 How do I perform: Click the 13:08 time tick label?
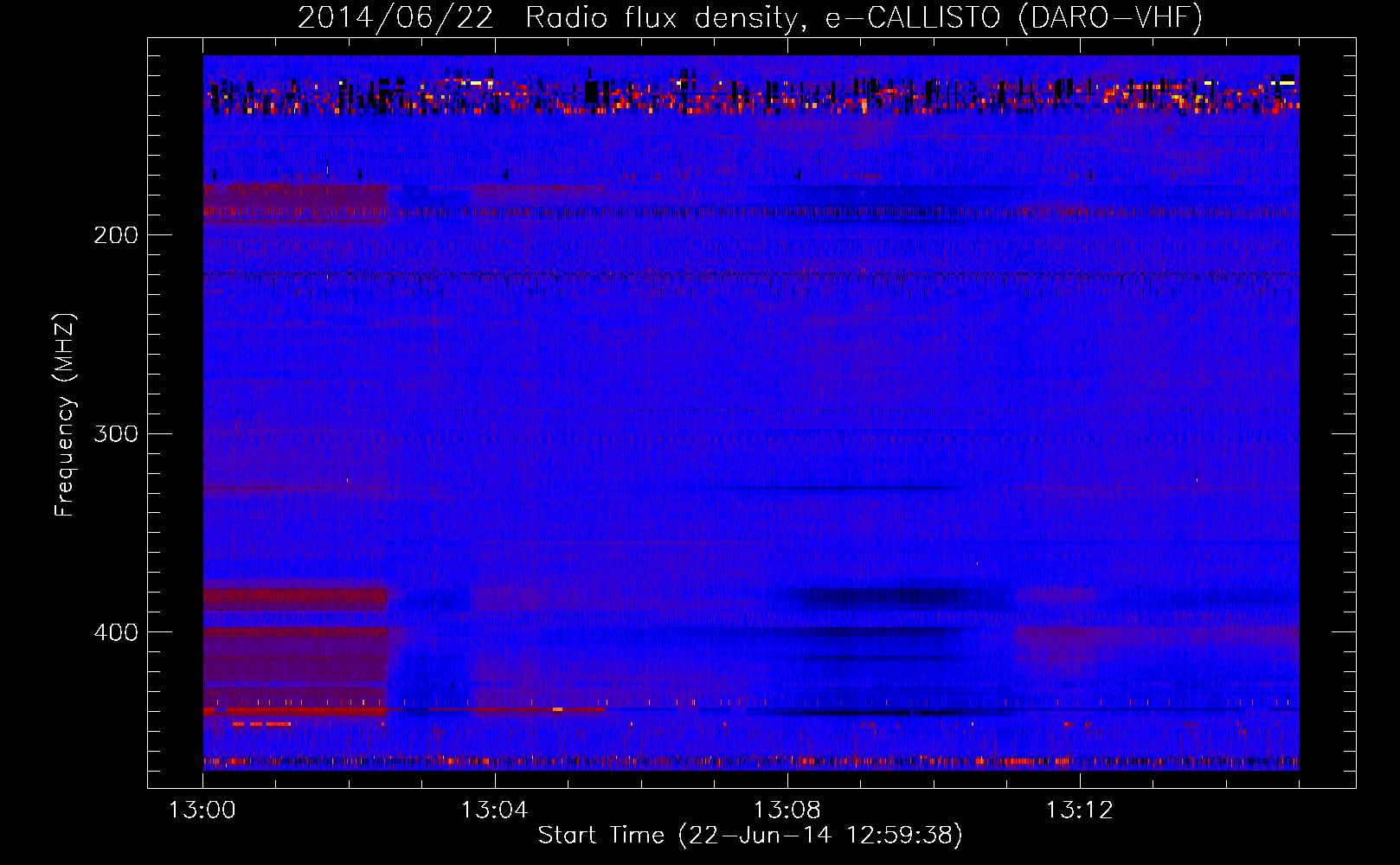click(x=787, y=811)
